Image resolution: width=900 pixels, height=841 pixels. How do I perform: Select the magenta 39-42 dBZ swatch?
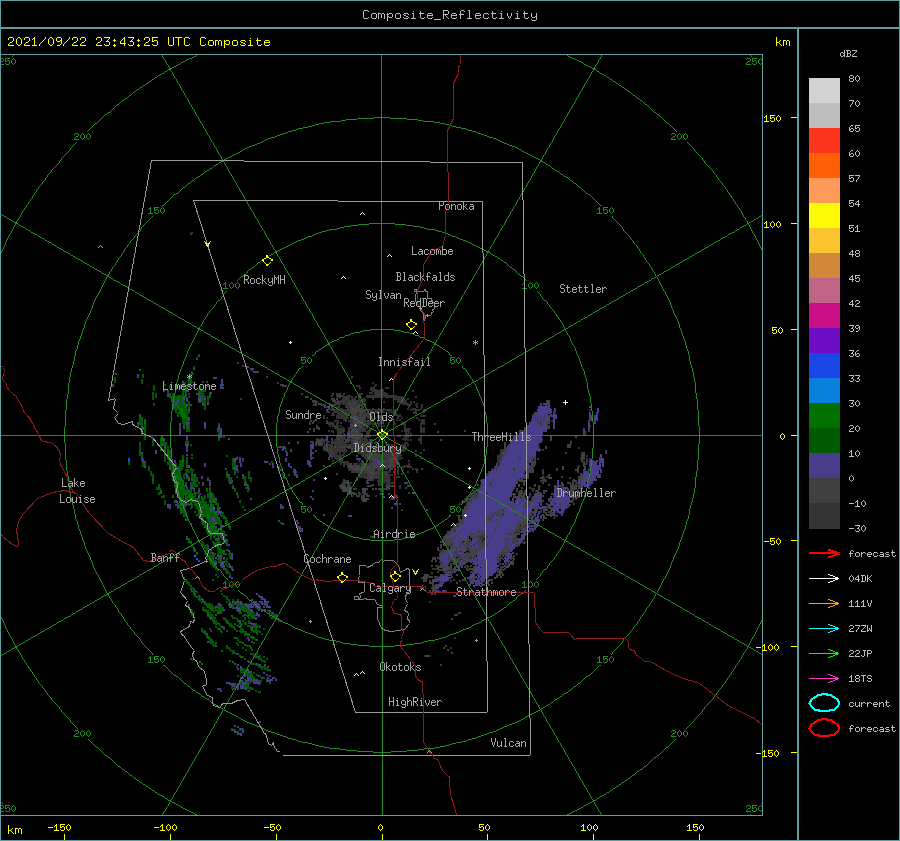coord(824,316)
